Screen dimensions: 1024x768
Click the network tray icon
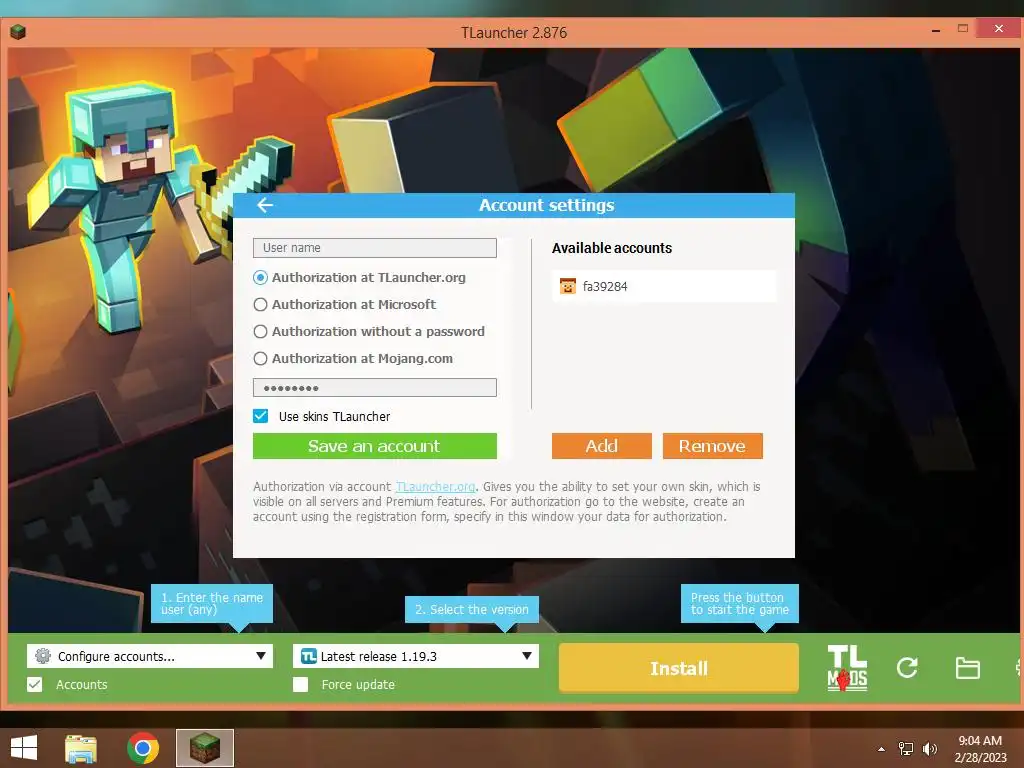tap(906, 749)
